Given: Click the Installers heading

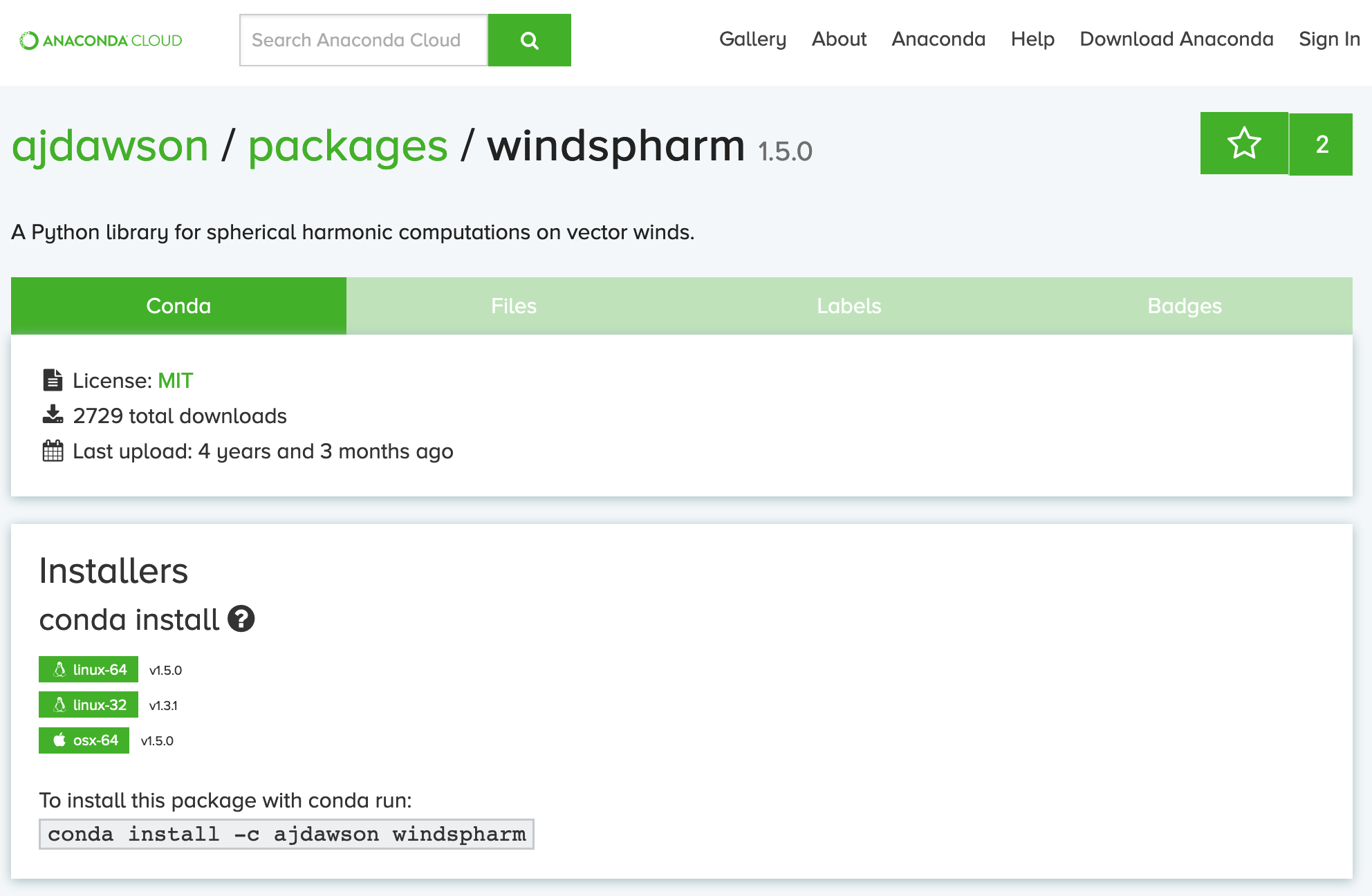Looking at the screenshot, I should (x=113, y=570).
